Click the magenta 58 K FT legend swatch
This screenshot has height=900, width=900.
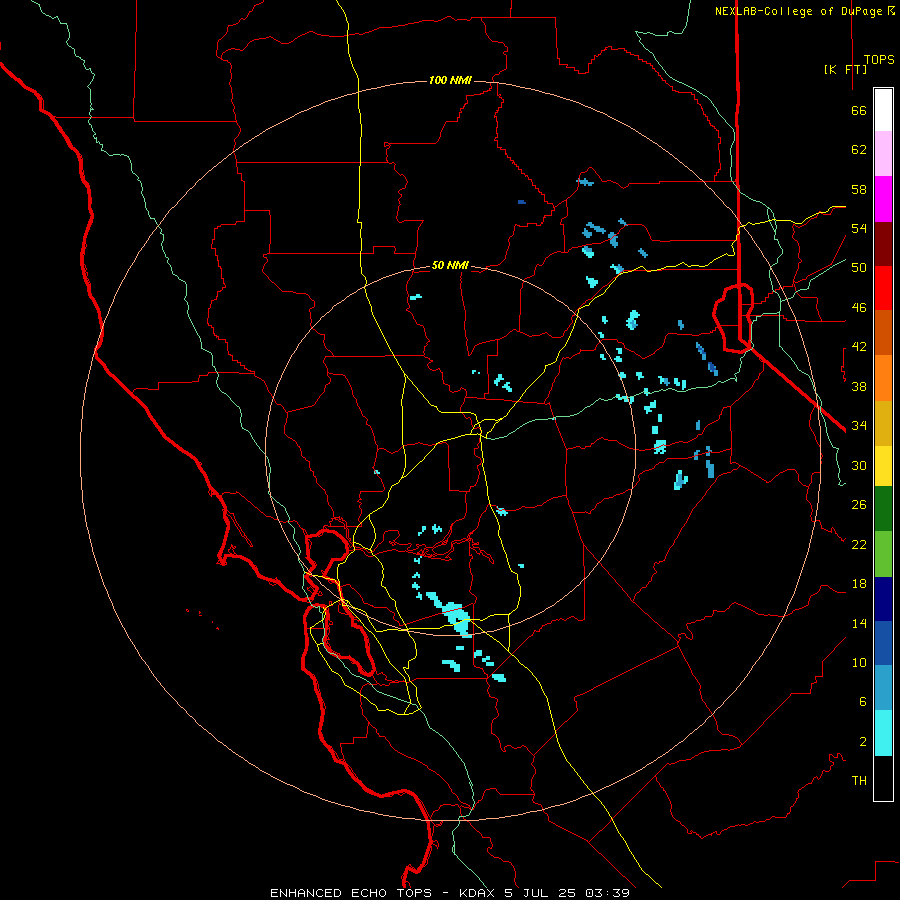coord(883,199)
